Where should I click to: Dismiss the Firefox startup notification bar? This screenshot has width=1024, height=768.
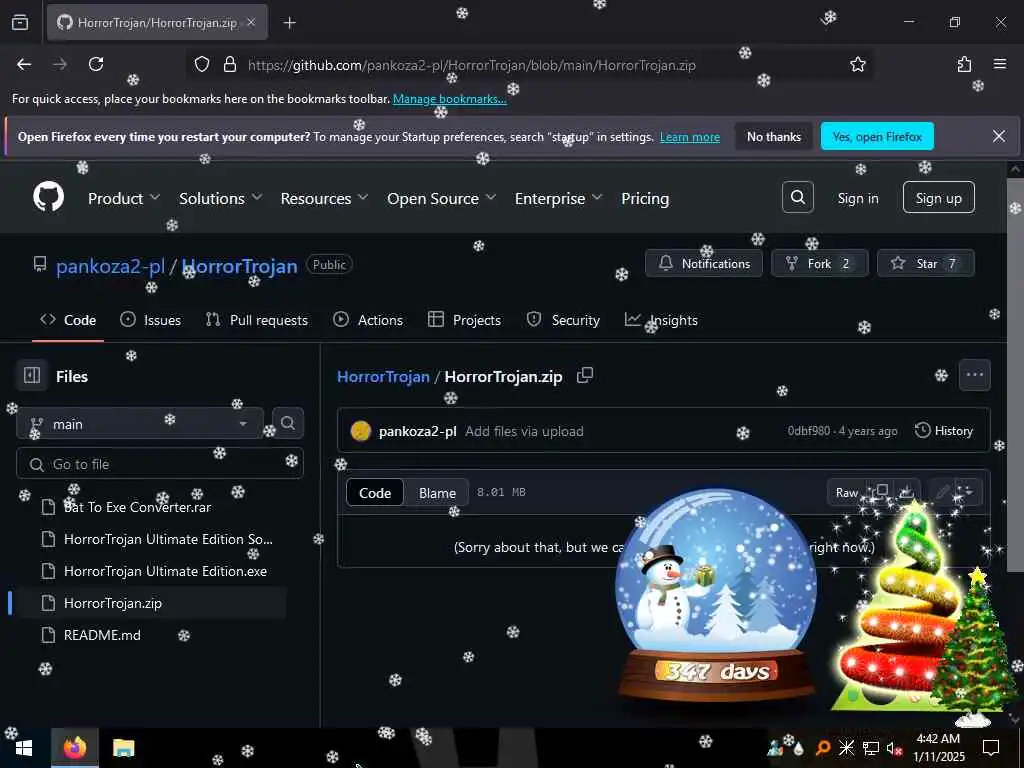click(x=999, y=136)
